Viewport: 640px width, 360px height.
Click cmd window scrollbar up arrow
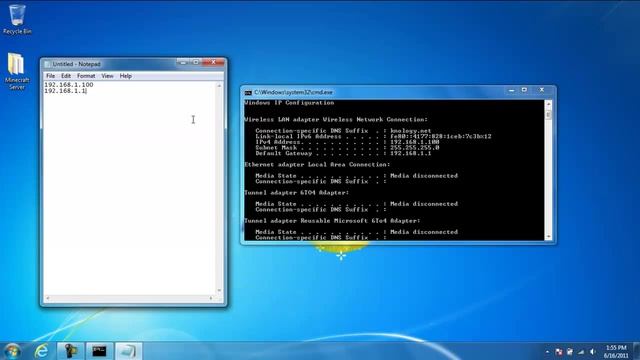[x=548, y=104]
